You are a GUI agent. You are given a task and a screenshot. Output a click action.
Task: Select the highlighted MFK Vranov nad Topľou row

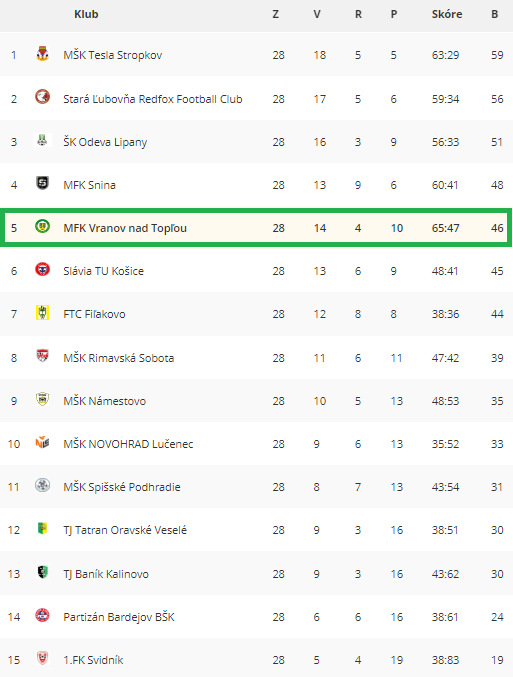point(256,228)
